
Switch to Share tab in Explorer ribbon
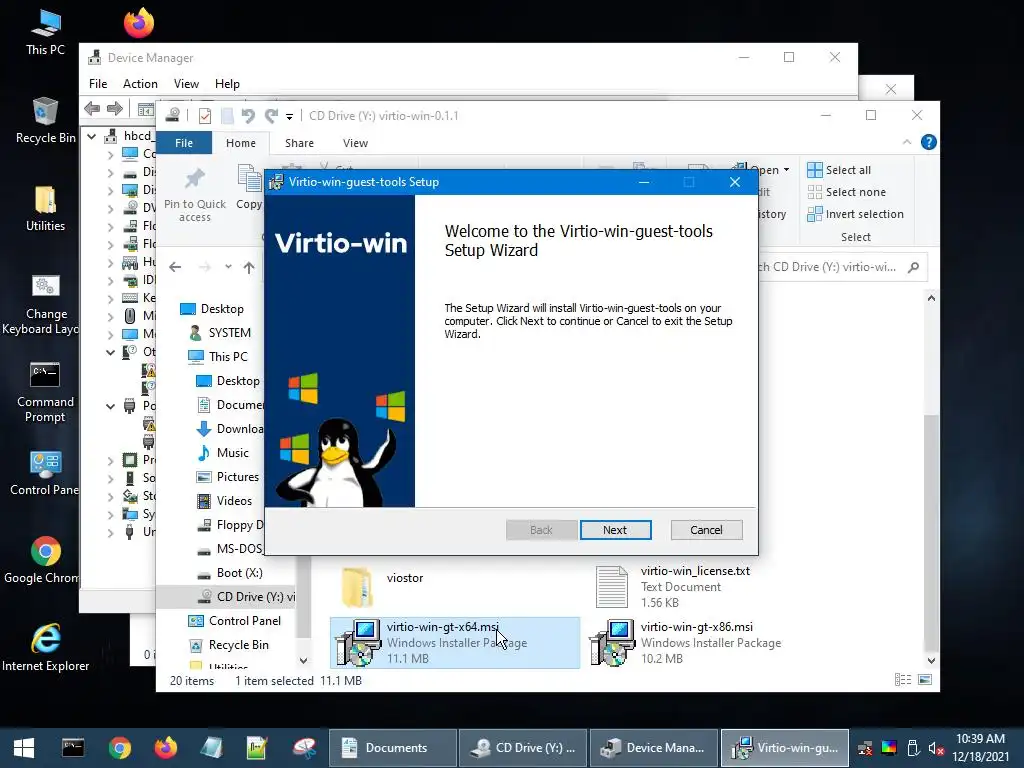coord(299,143)
